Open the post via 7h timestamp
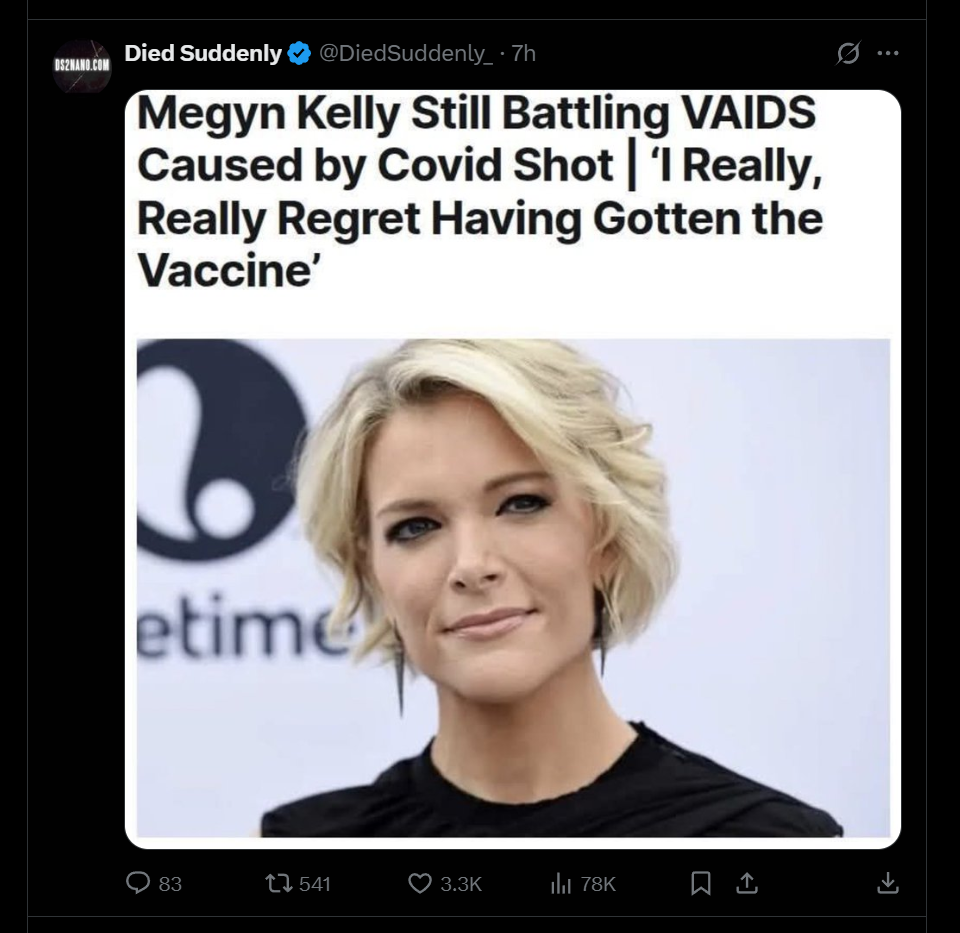The height and width of the screenshot is (933, 960). pyautogui.click(x=523, y=54)
